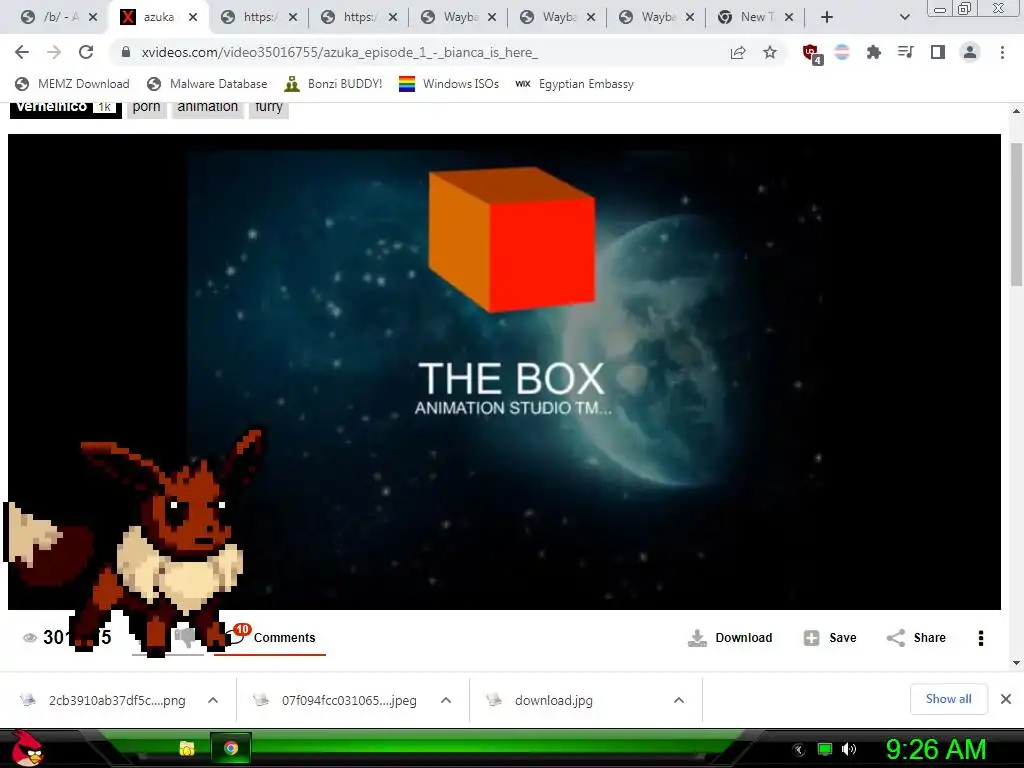Image resolution: width=1024 pixels, height=768 pixels.
Task: Open the Chrome profile avatar
Action: click(970, 52)
